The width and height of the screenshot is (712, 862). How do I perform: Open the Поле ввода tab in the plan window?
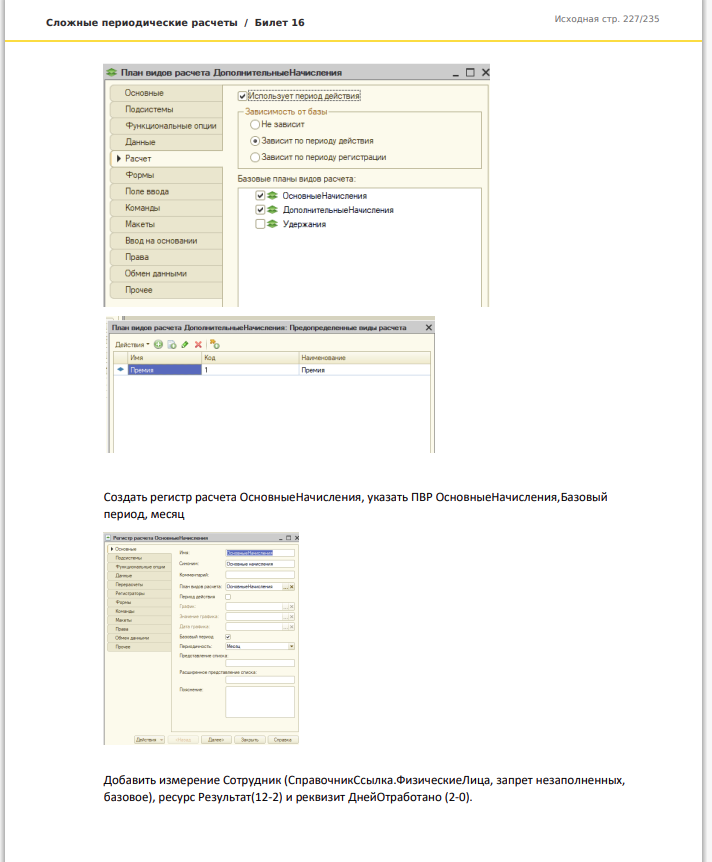pos(166,191)
